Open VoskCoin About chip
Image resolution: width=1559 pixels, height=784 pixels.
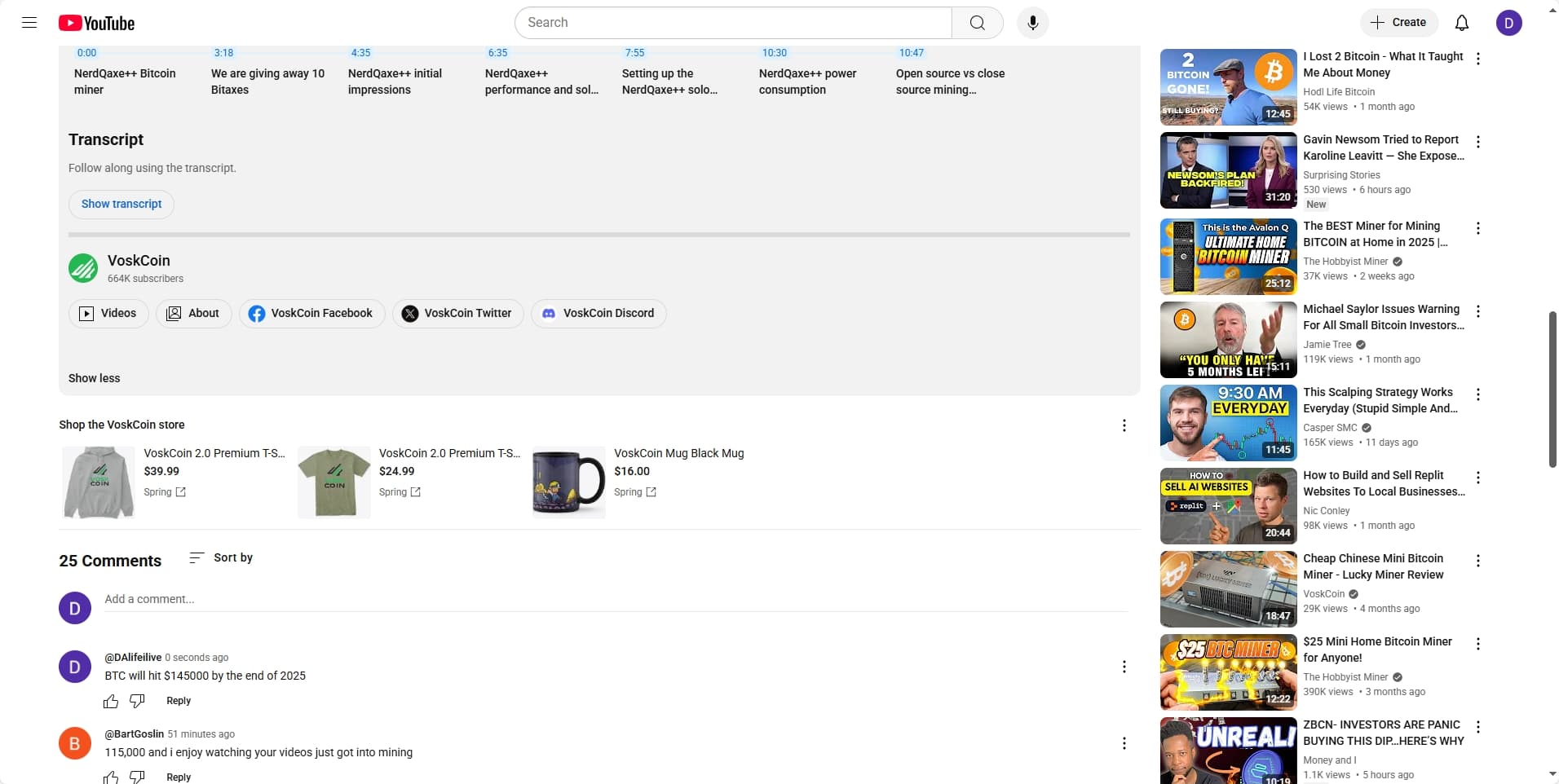pyautogui.click(x=194, y=313)
